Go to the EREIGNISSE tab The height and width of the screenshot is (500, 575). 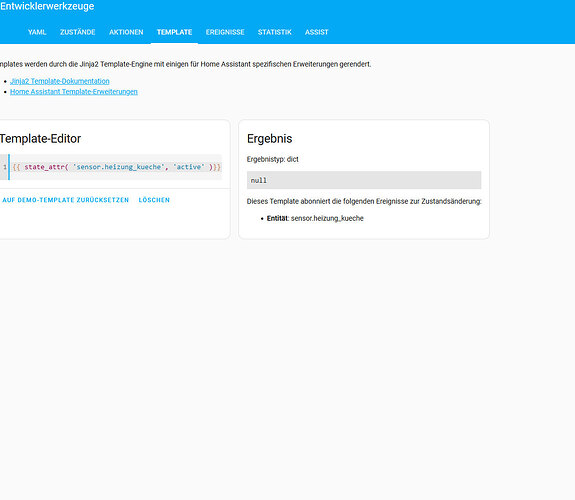click(225, 32)
